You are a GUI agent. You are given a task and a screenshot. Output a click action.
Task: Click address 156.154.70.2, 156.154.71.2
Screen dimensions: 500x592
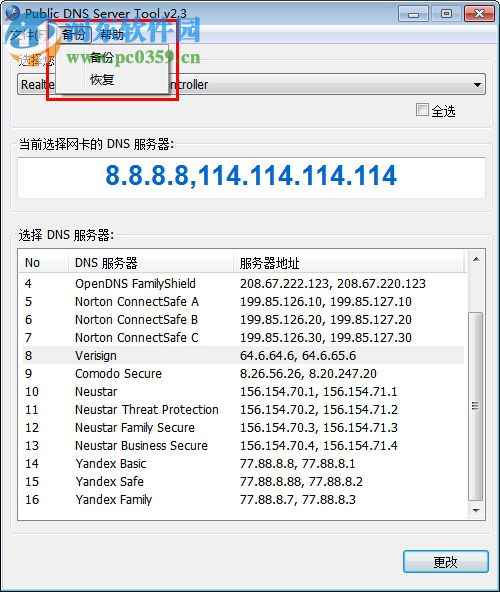pyautogui.click(x=319, y=410)
